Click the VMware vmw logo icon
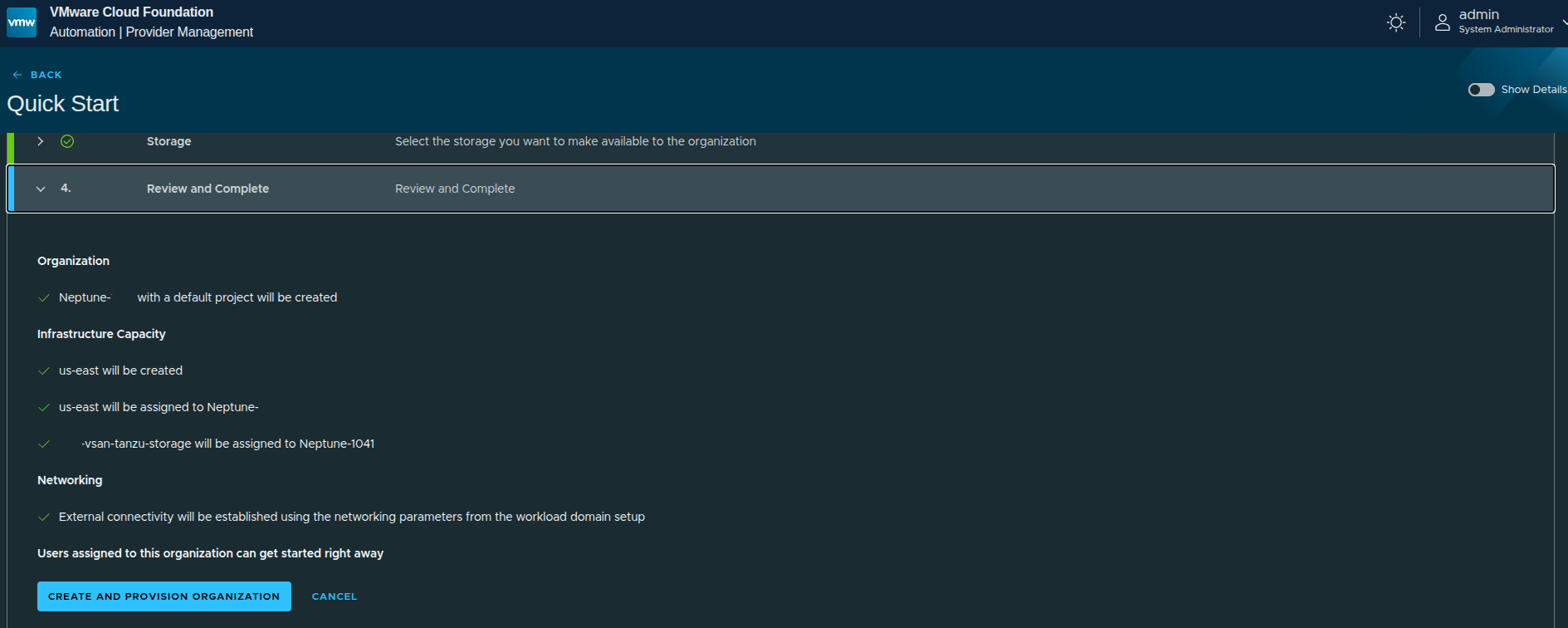Screen dimensions: 1568x628 pyautogui.click(x=22, y=22)
